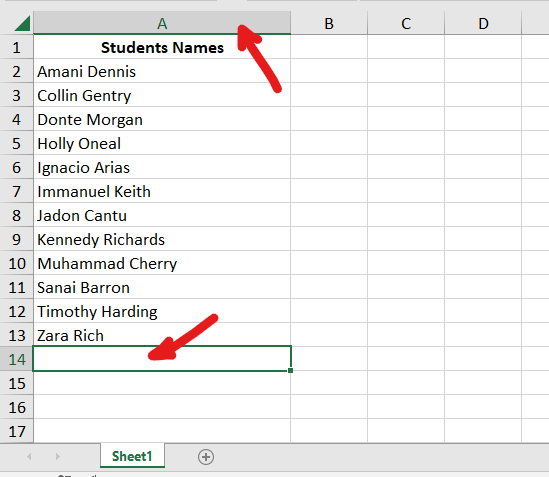Select row 17 header
Screen dimensions: 549x477
pos(16,431)
